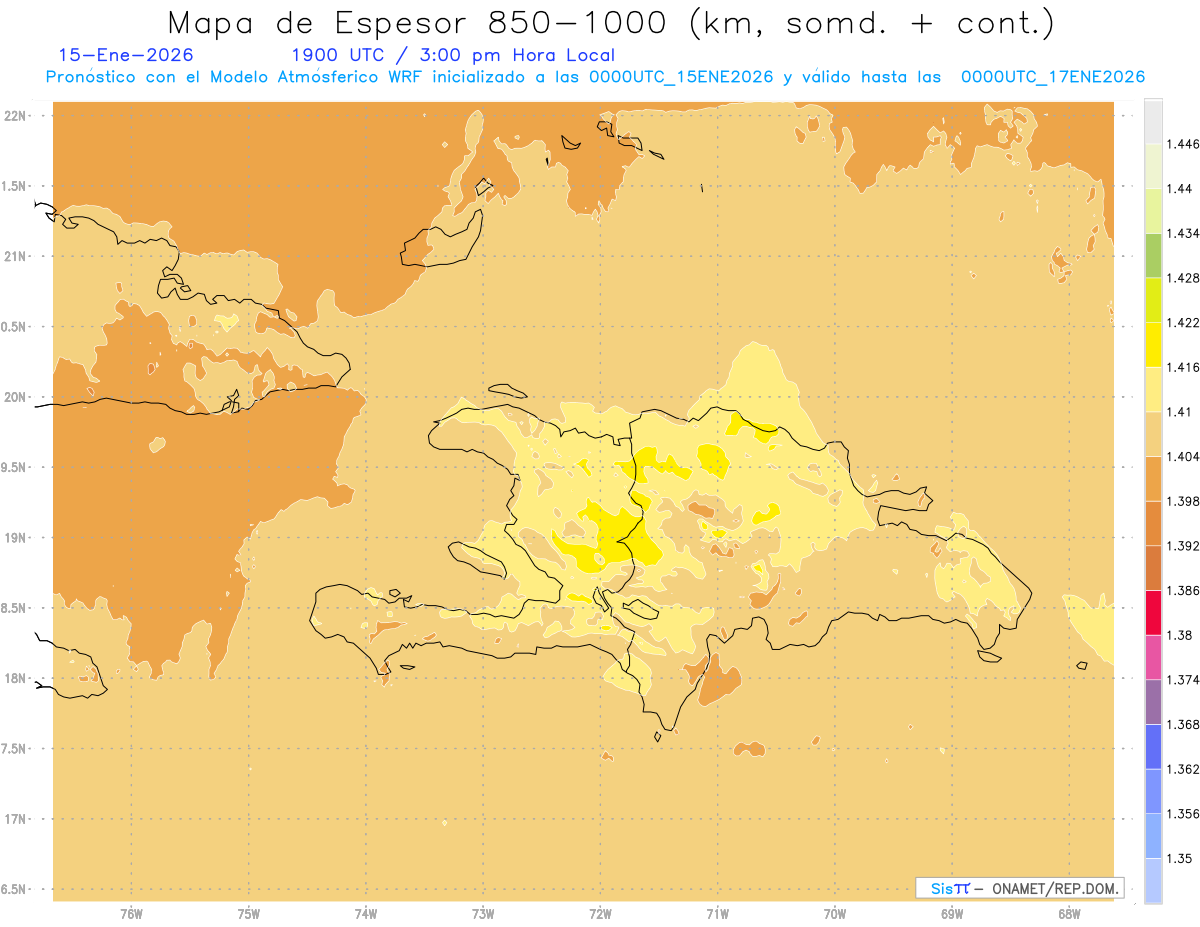This screenshot has height=927, width=1200.
Task: Click the longitude label '72W'
Action: click(x=600, y=913)
